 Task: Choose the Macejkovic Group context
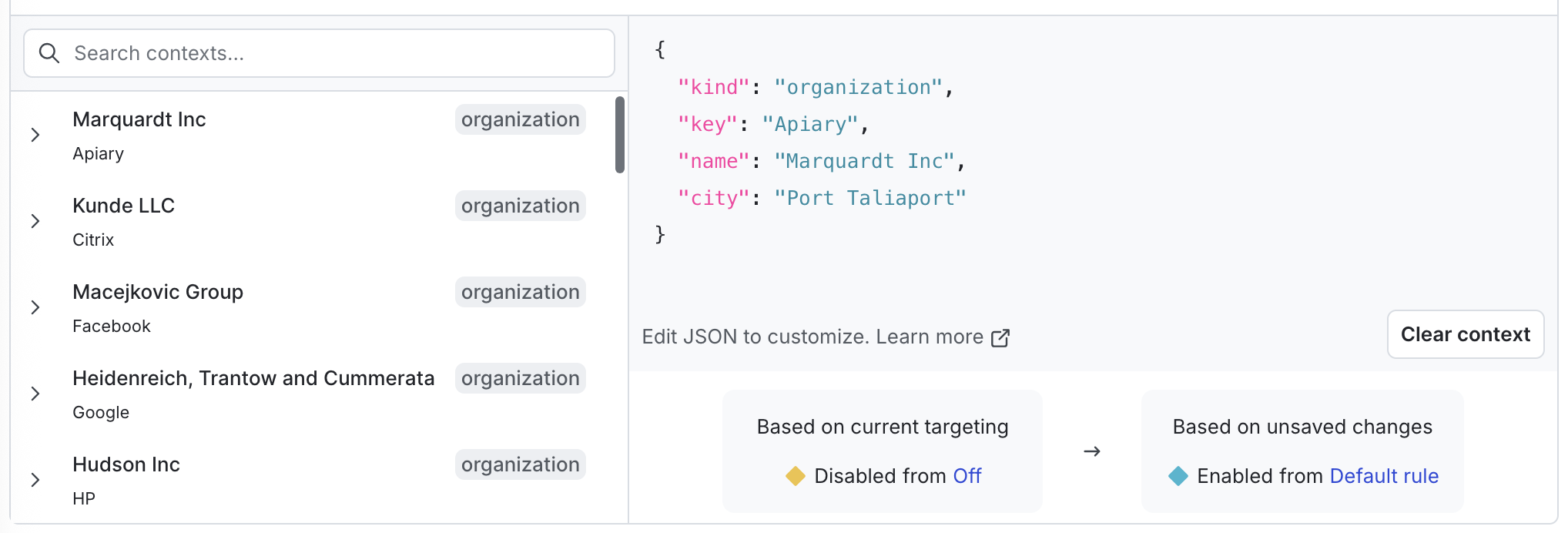coord(158,293)
